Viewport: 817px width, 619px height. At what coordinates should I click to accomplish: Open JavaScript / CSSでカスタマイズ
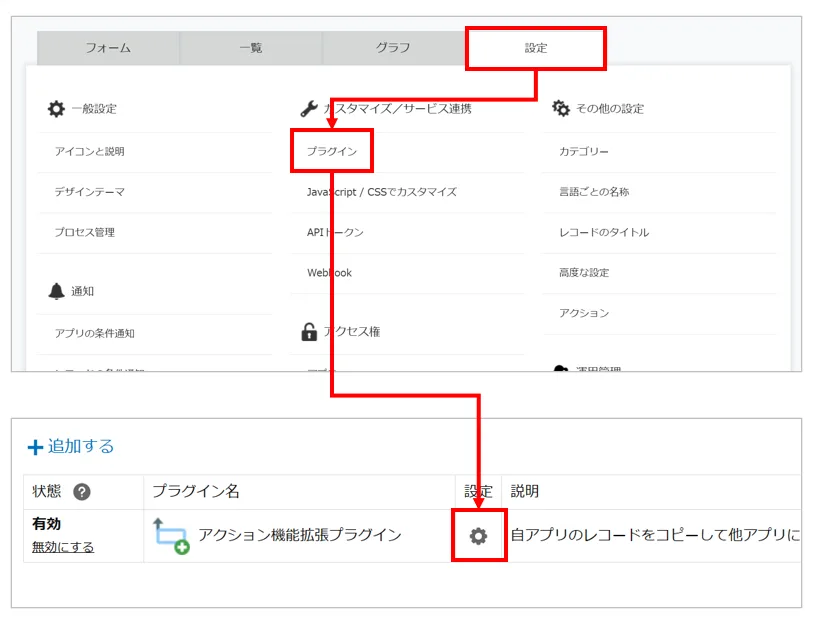click(381, 192)
